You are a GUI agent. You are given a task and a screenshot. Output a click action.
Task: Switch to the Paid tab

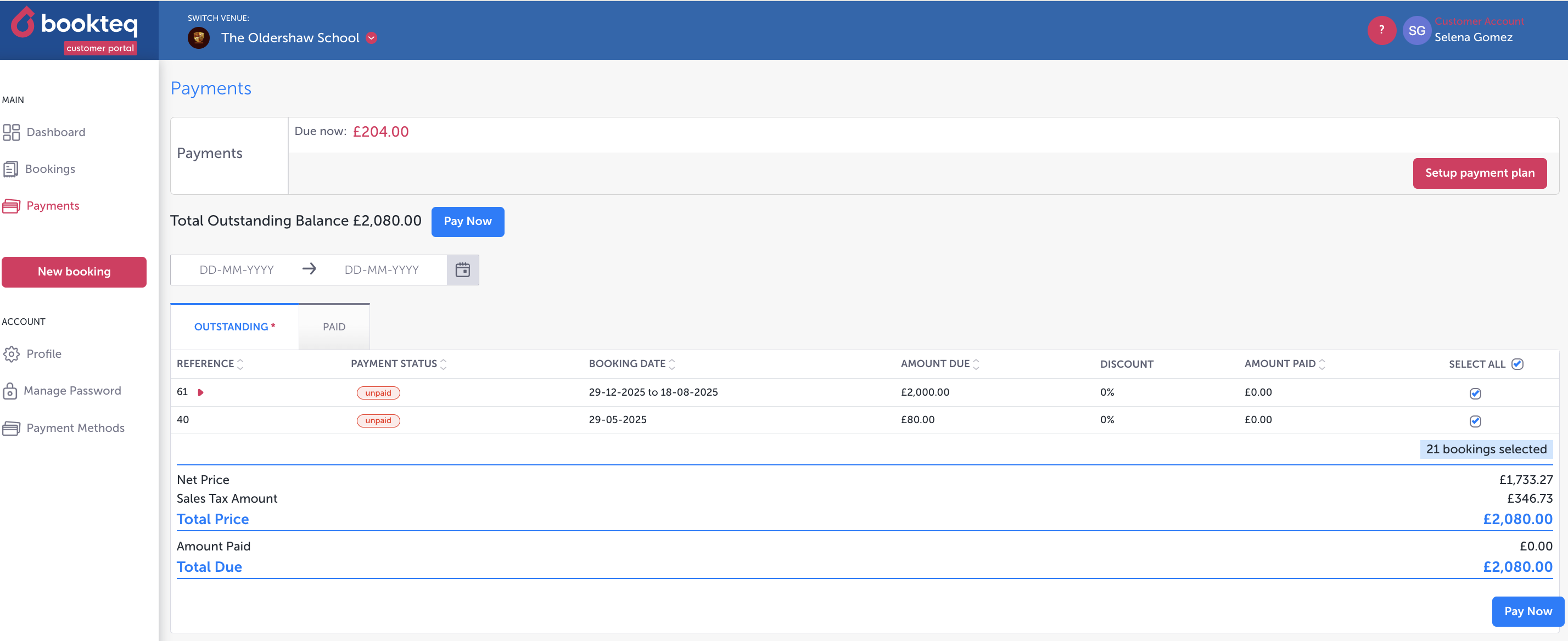tap(334, 327)
